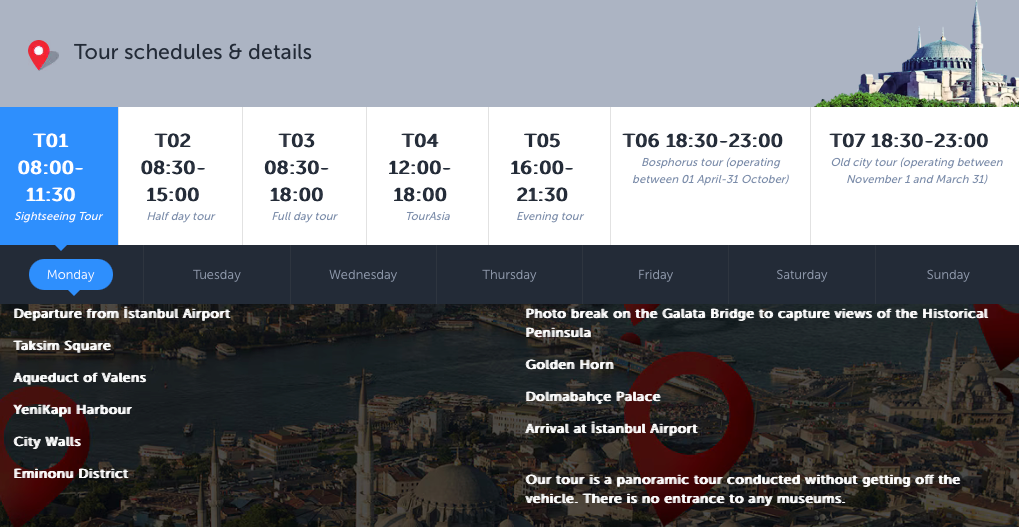Click 'Arrival at İstanbul Airport' stop
Viewport: 1019px width, 527px height.
[x=611, y=428]
